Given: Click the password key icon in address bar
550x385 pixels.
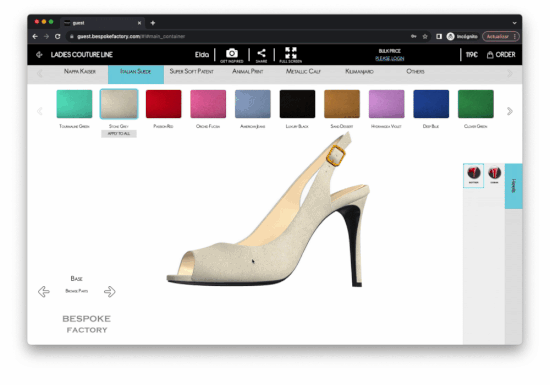Looking at the screenshot, I should click(414, 36).
